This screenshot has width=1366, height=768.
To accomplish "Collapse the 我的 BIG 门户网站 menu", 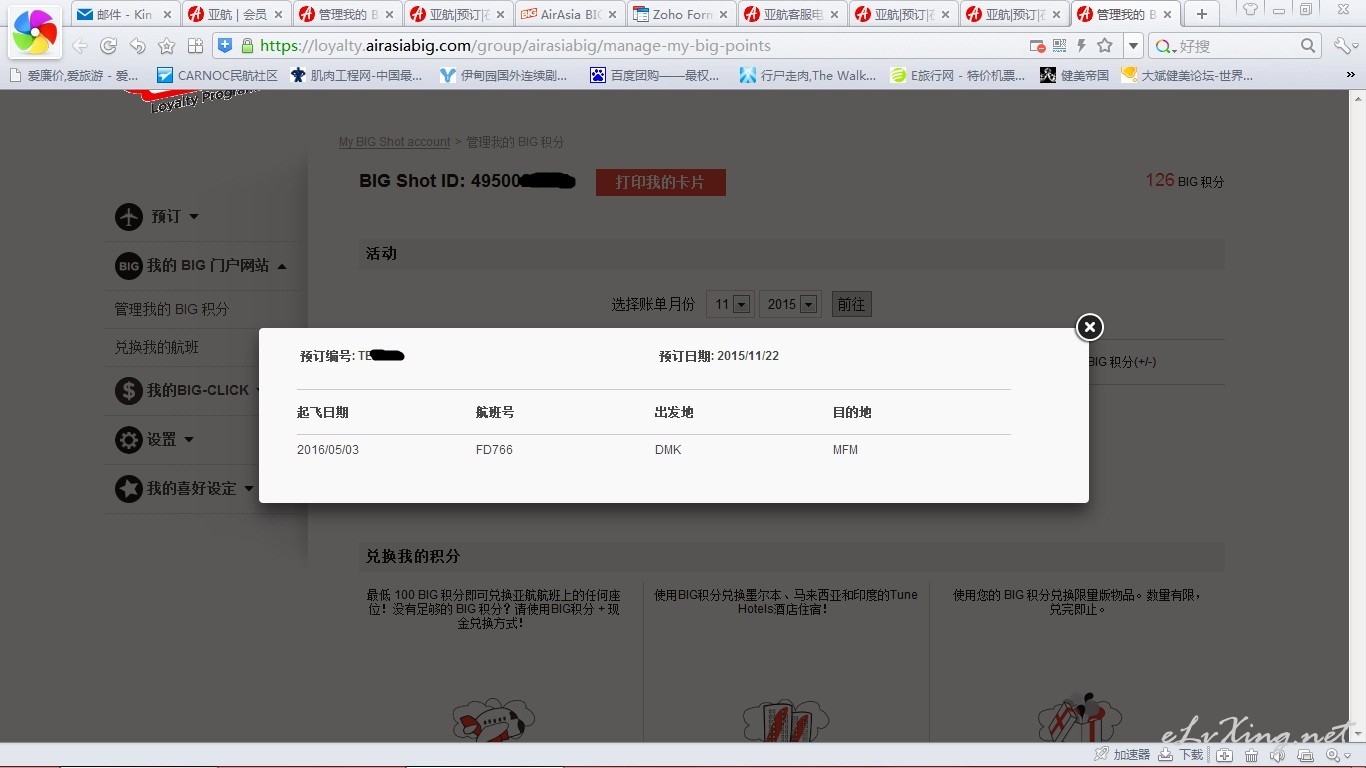I will tap(201, 265).
